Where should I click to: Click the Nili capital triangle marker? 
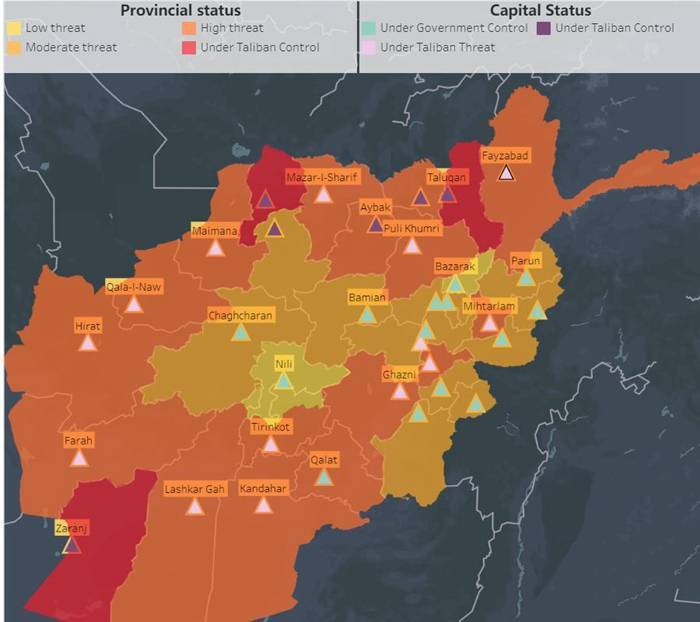pyautogui.click(x=283, y=381)
